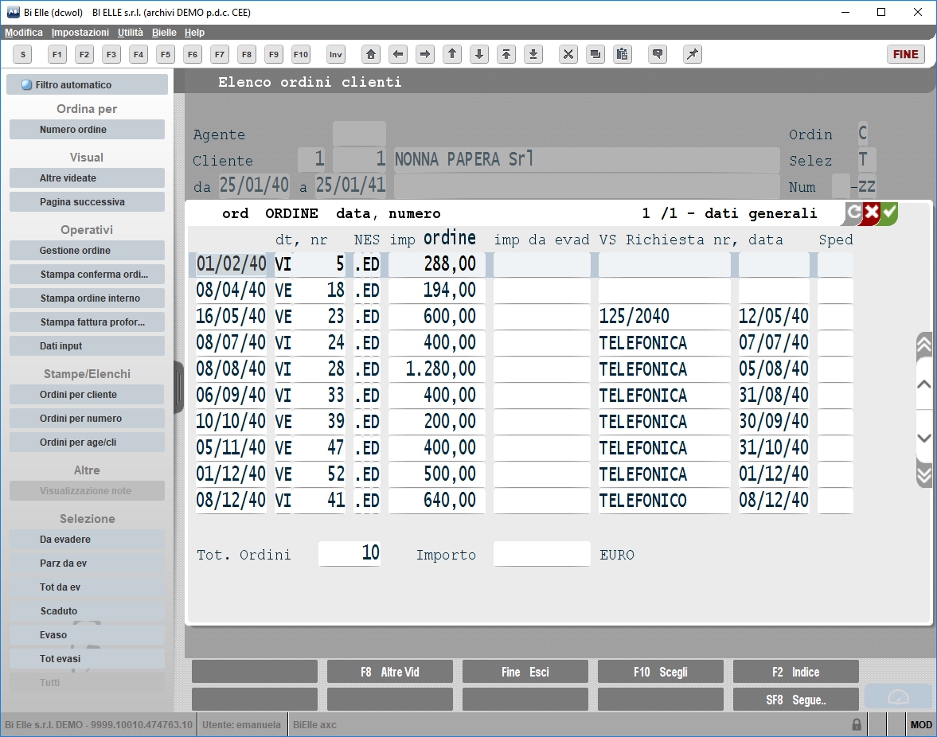This screenshot has height=737, width=937.
Task: Click the pin toolbar icon
Action: [692, 54]
